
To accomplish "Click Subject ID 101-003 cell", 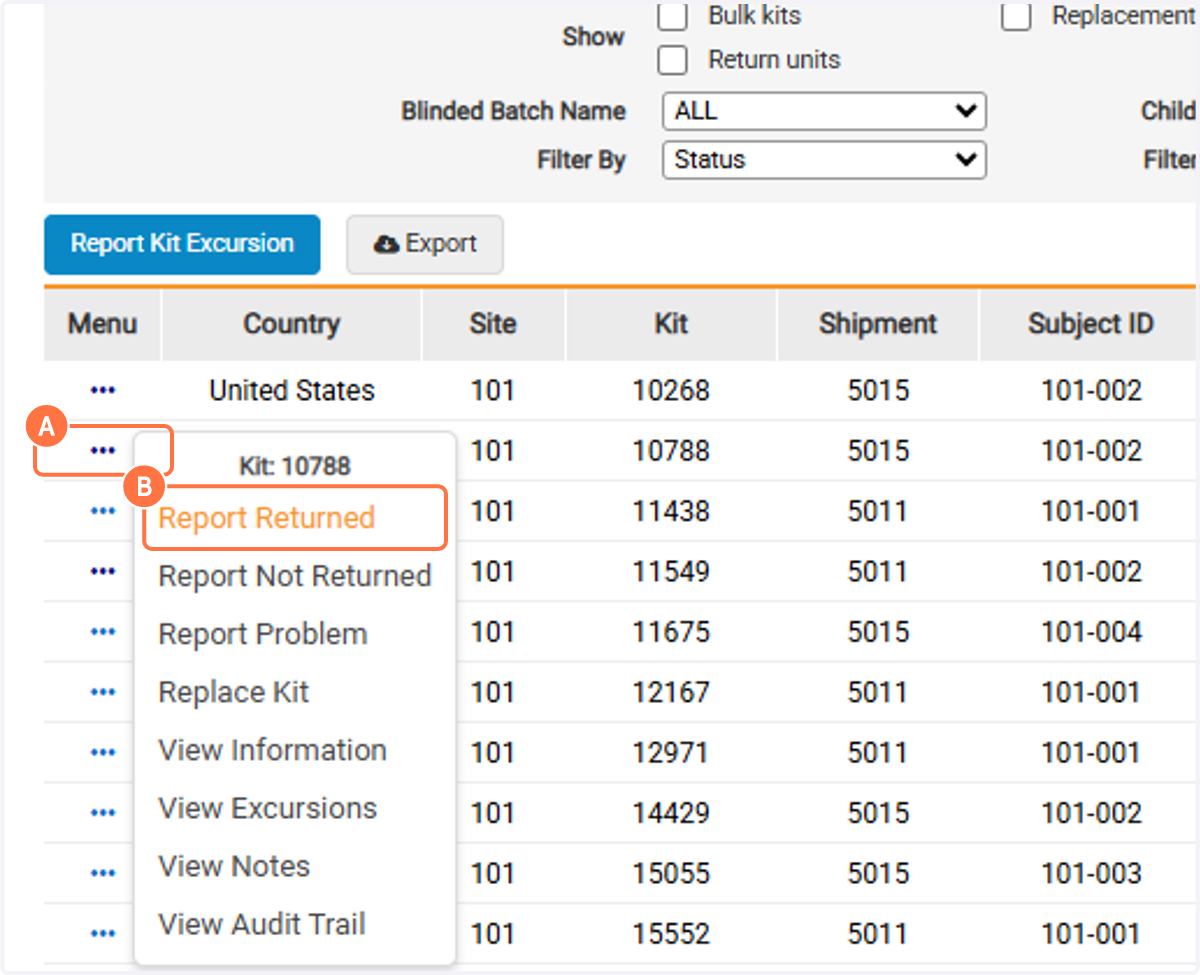I will (x=1091, y=873).
